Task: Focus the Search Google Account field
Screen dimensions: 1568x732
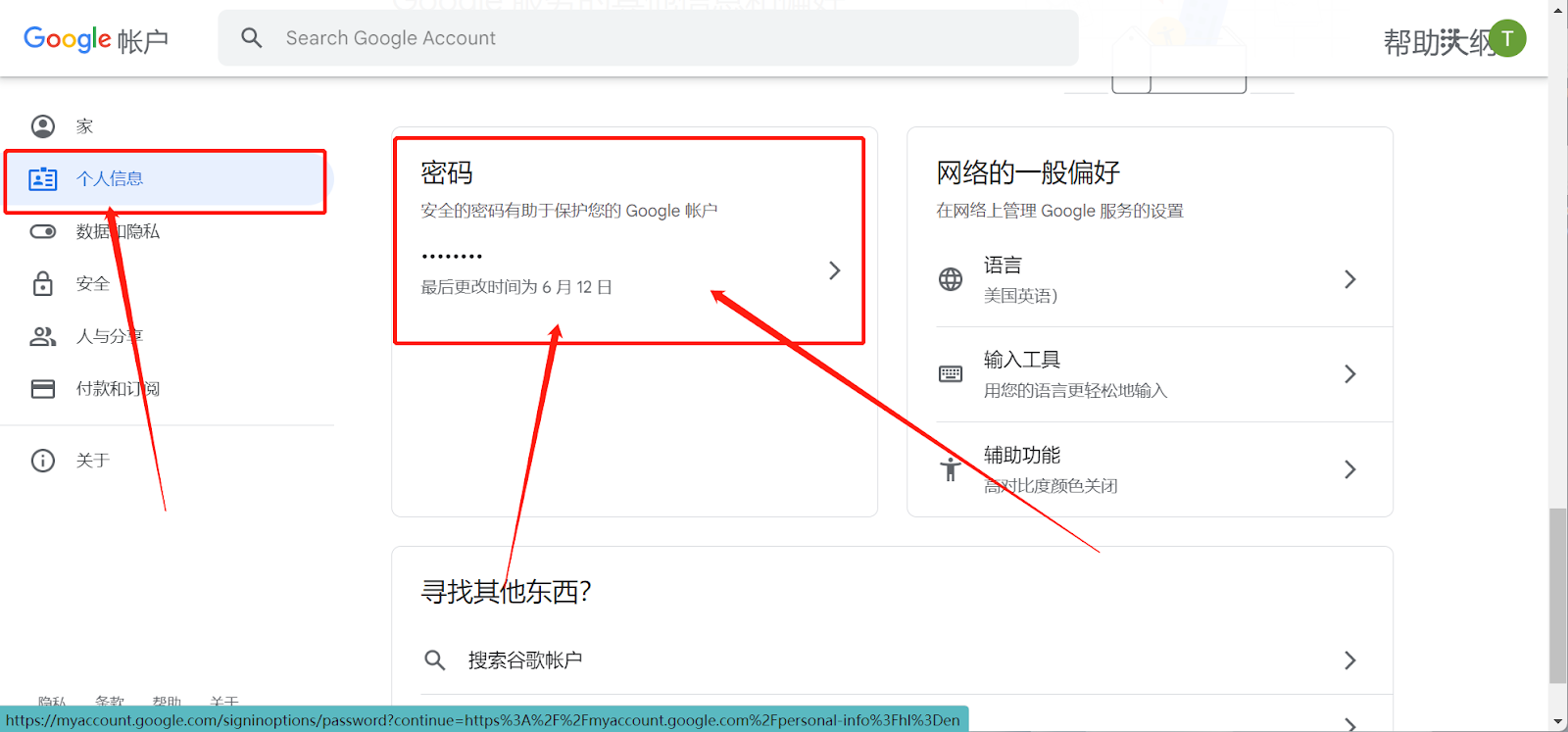Action: pyautogui.click(x=648, y=38)
